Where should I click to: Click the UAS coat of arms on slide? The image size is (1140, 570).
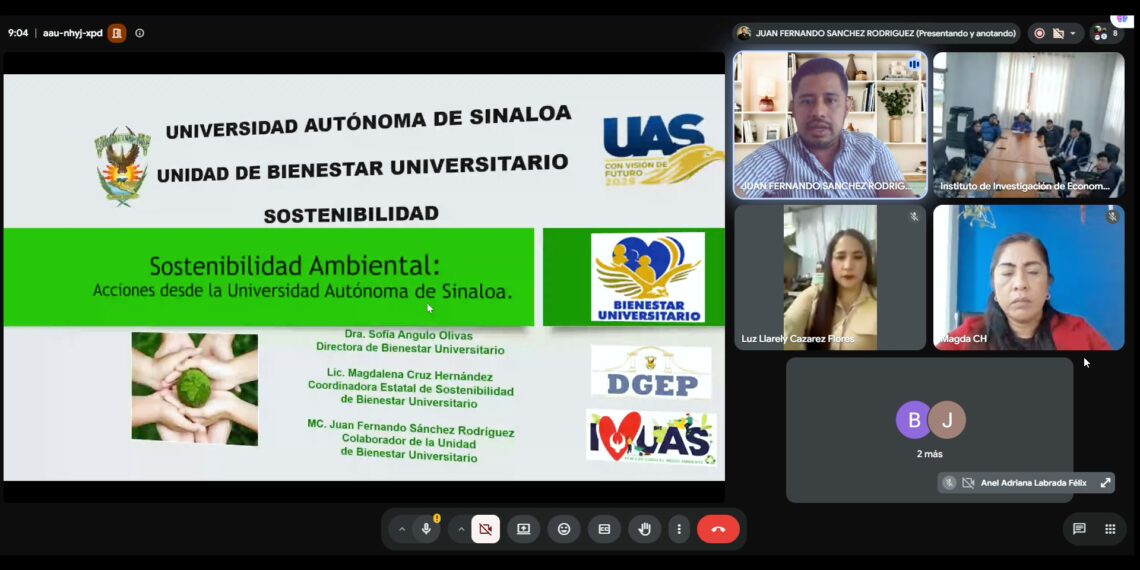[x=122, y=166]
